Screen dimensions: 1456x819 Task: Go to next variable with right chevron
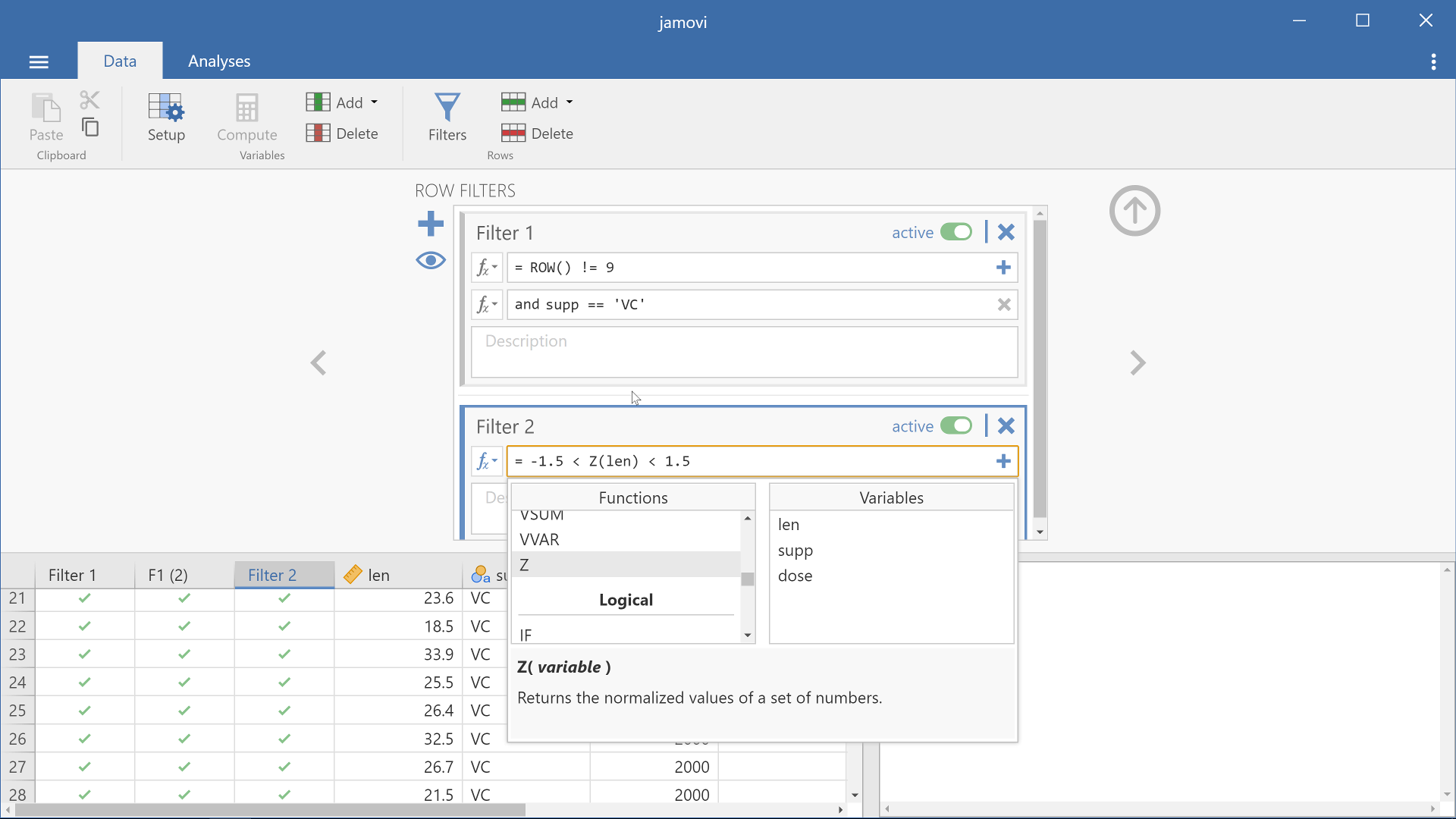point(1137,362)
